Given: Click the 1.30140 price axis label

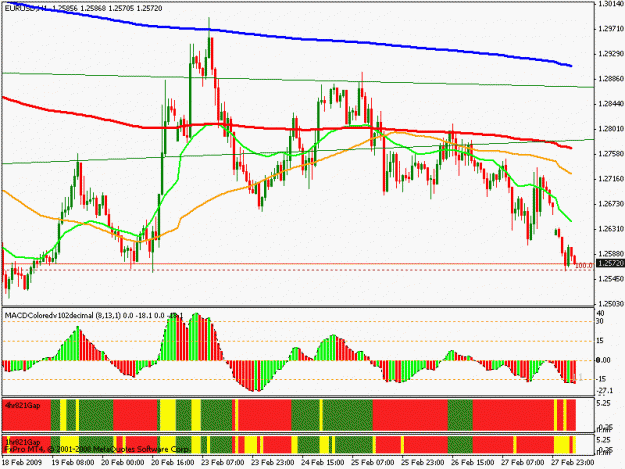Looking at the screenshot, I should (x=610, y=4).
